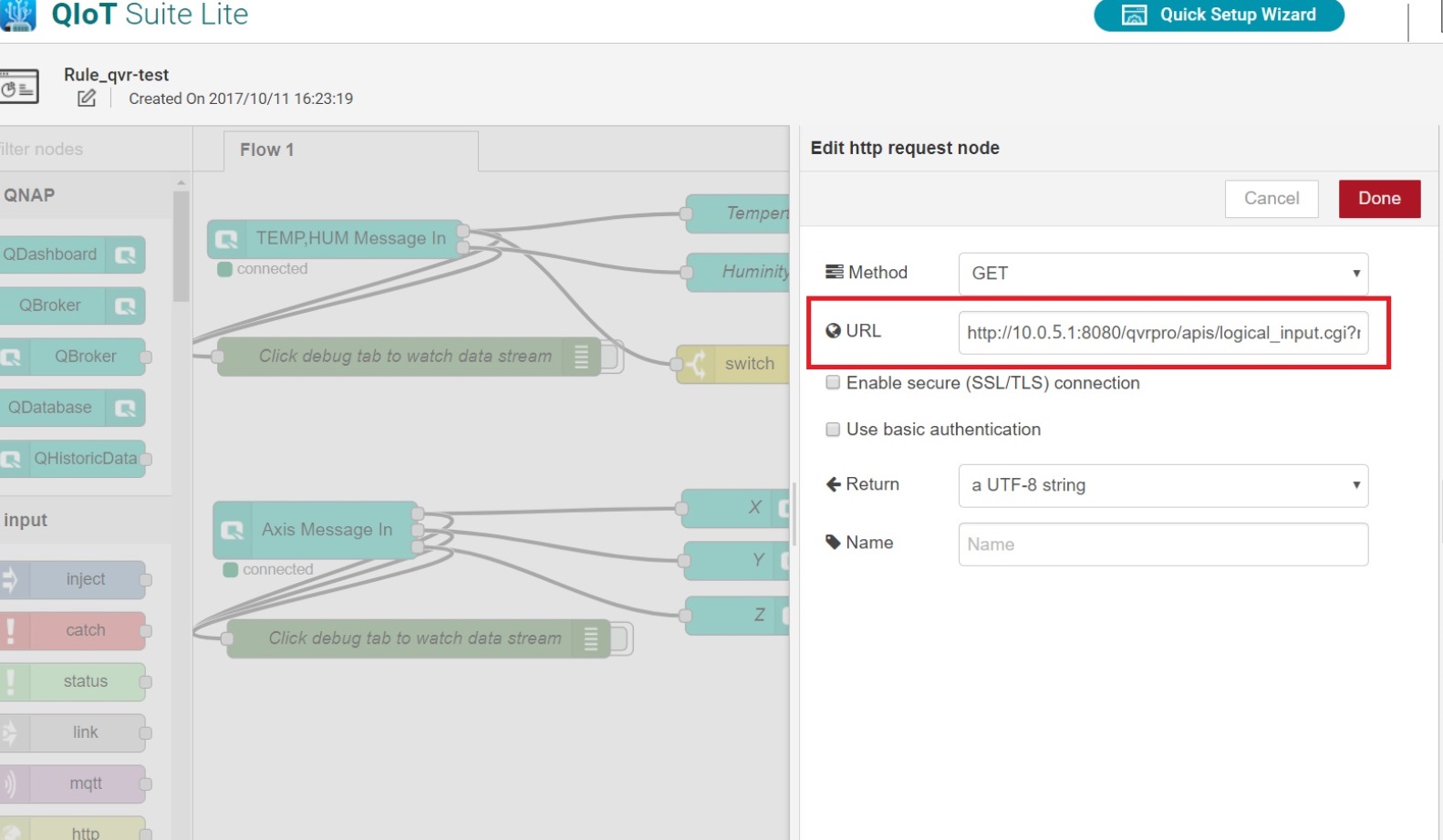Select the QBroker node with left-side icon
This screenshot has height=840, width=1443.
pos(72,357)
